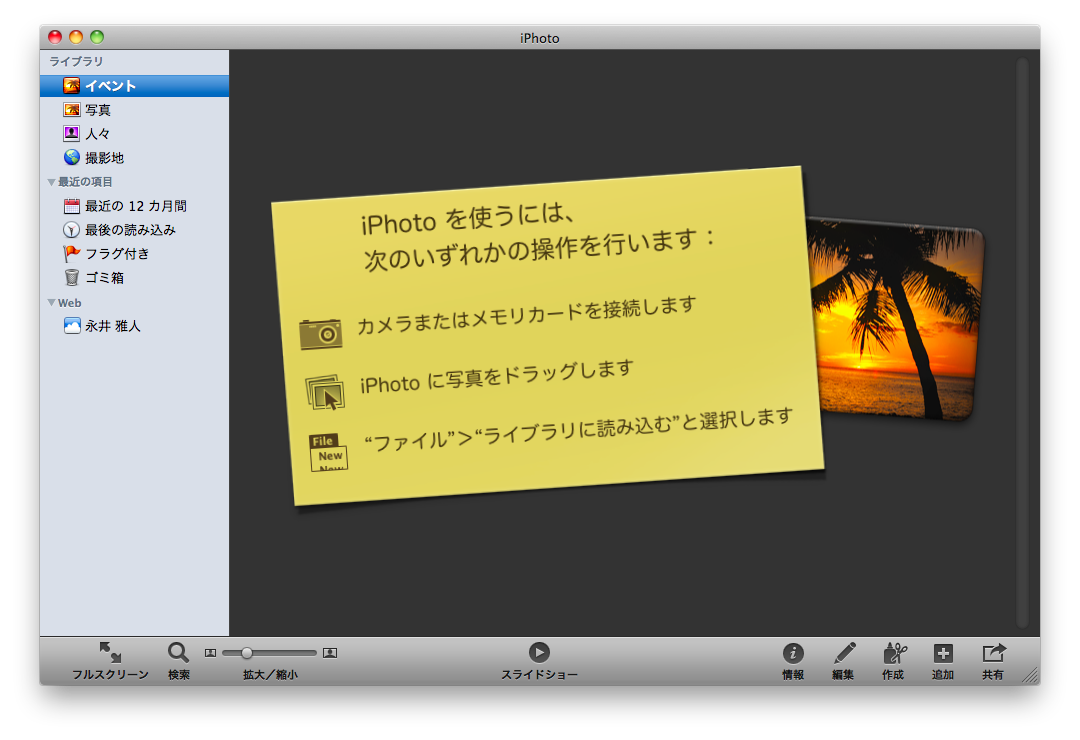Click the clock icon for 最後の読み込み
The image size is (1080, 740).
[72, 230]
